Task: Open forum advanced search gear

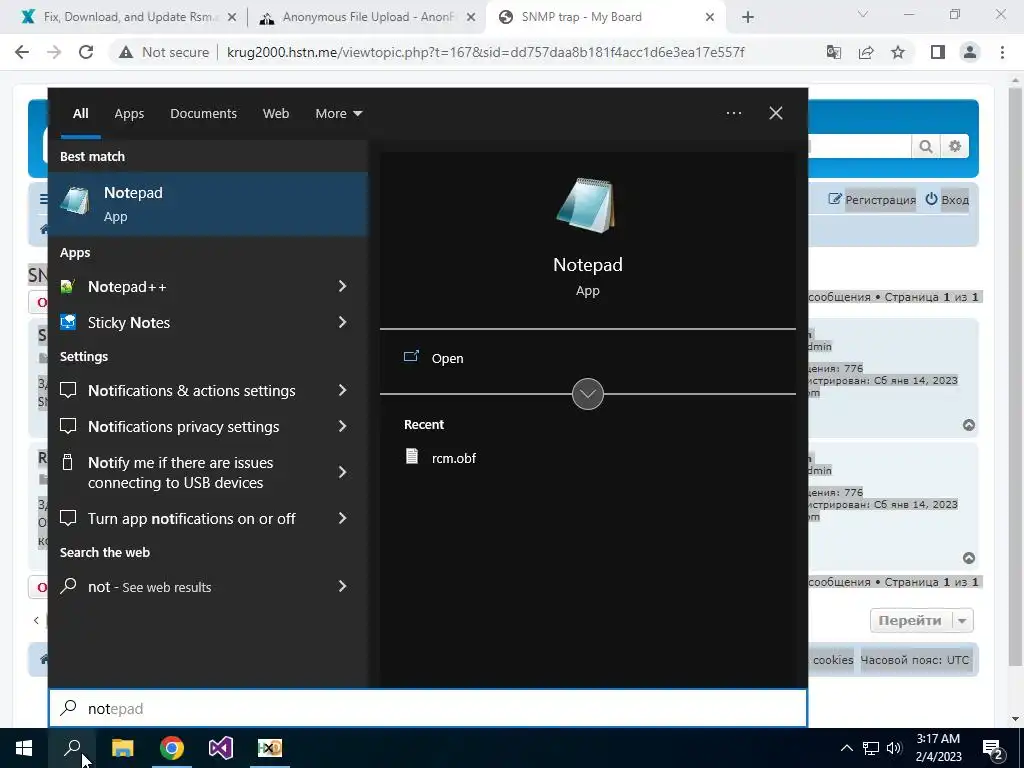Action: tap(955, 146)
